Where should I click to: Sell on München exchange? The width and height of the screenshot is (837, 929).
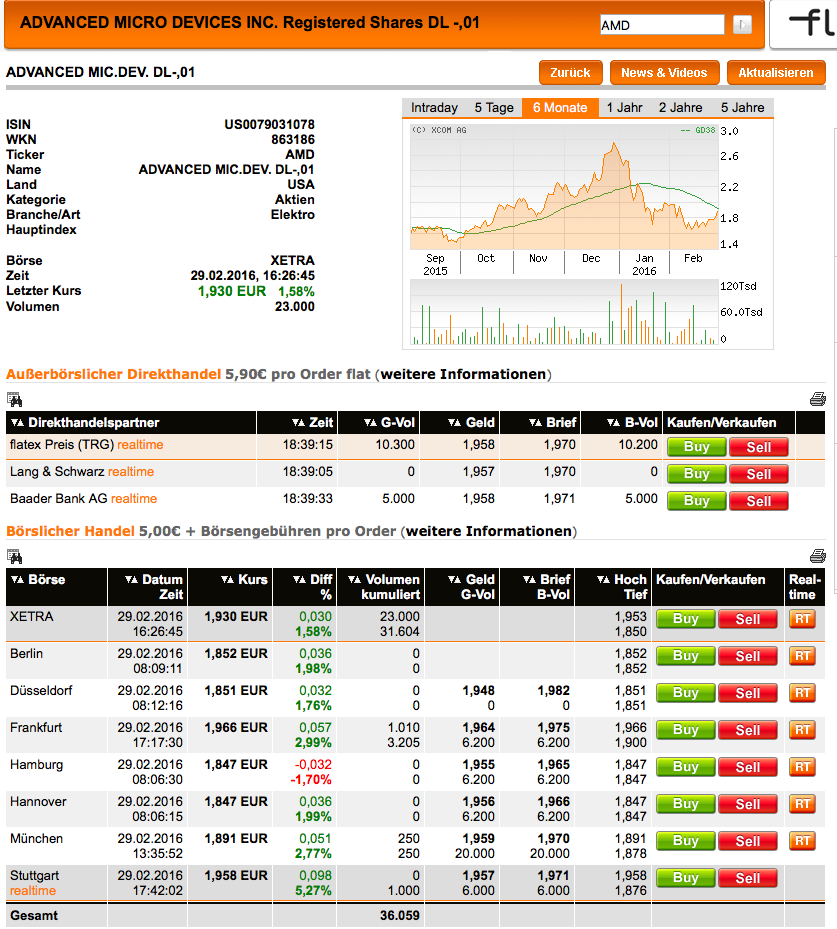point(748,841)
